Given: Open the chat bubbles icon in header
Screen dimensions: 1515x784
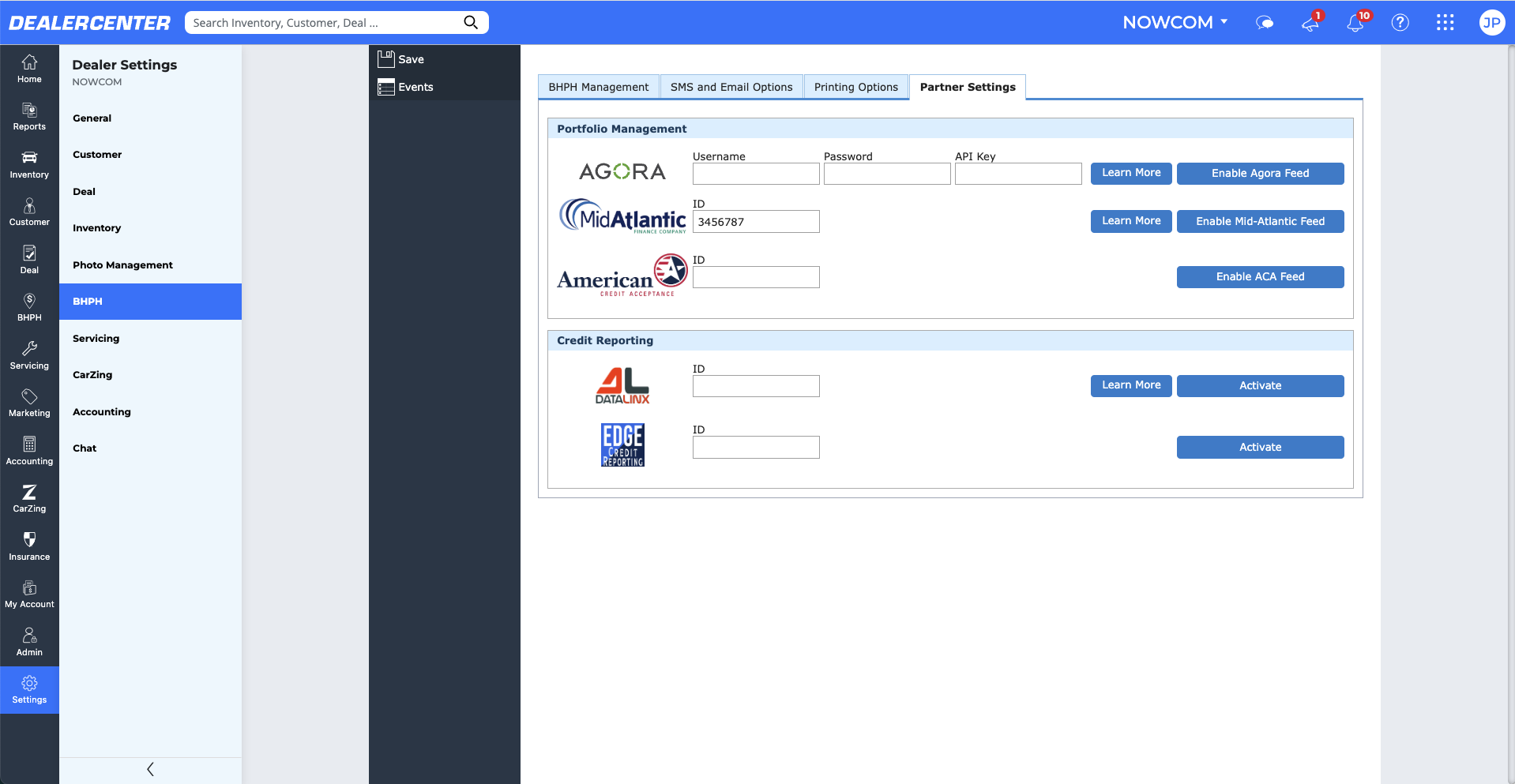Looking at the screenshot, I should click(1265, 22).
